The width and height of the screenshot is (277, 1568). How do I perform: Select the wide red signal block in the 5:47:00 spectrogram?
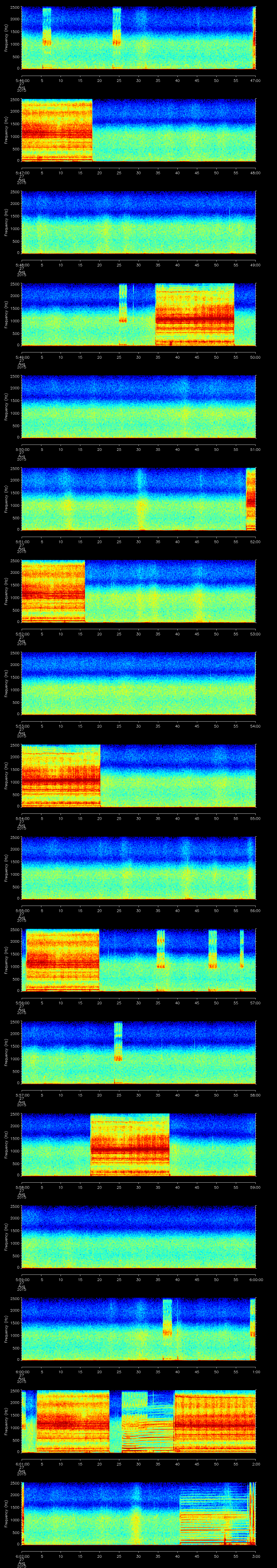(57, 130)
